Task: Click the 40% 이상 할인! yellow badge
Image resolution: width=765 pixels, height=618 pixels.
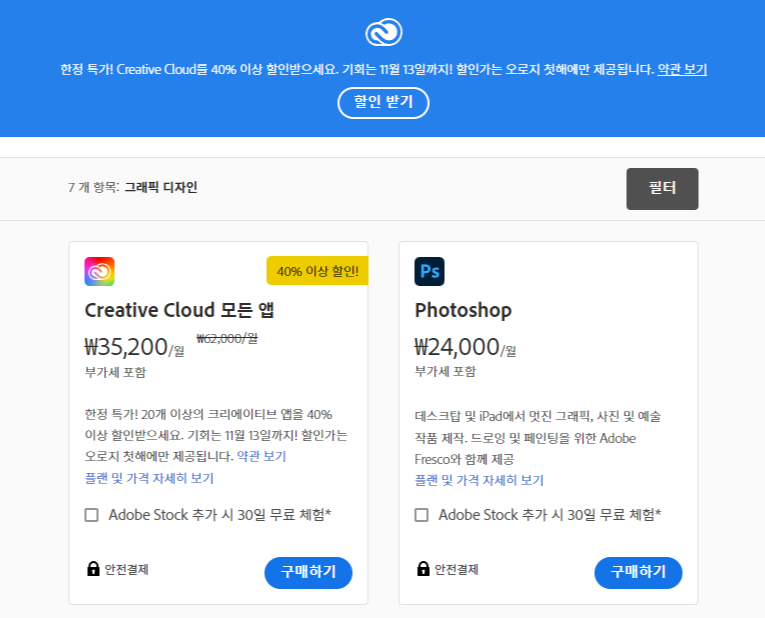Action: (x=317, y=271)
